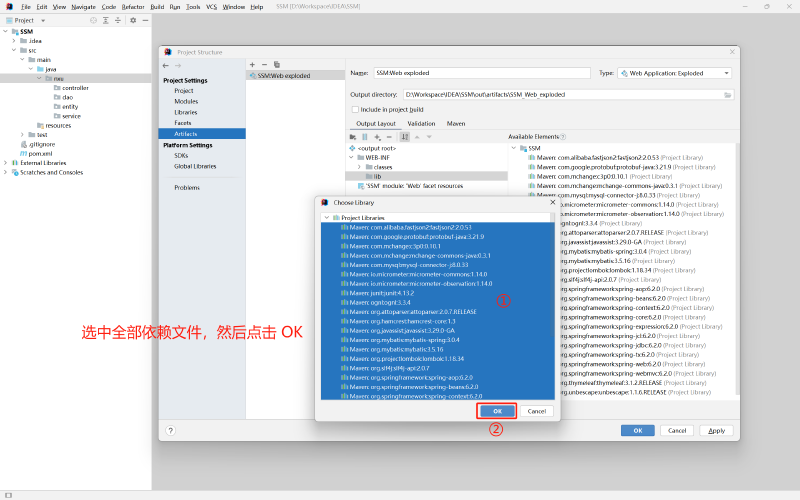Open the File menu
The height and width of the screenshot is (500, 800).
tap(26, 7)
